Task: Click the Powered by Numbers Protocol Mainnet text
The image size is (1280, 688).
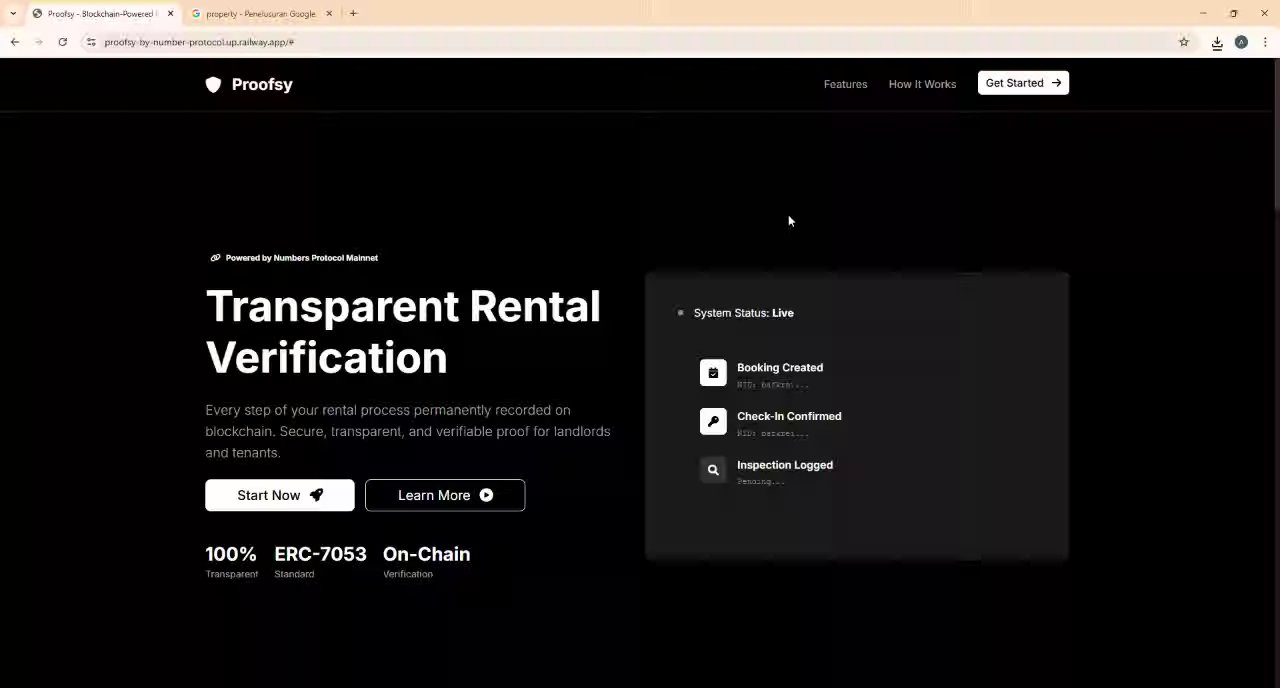Action: coord(302,258)
